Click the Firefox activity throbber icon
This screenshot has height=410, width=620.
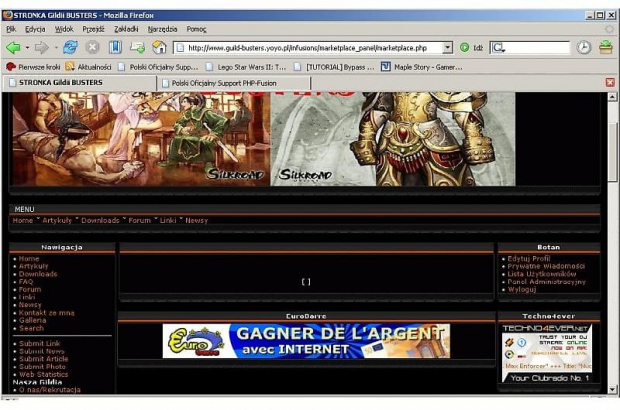click(609, 29)
